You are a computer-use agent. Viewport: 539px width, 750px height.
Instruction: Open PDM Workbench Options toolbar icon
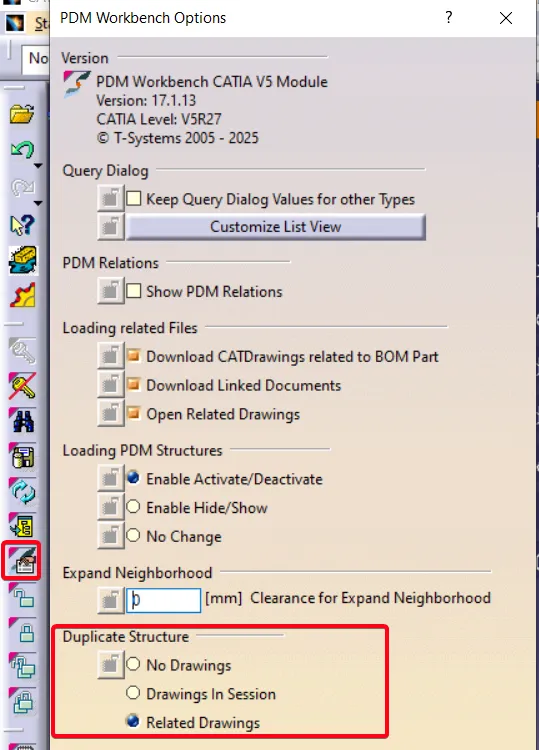(x=22, y=561)
